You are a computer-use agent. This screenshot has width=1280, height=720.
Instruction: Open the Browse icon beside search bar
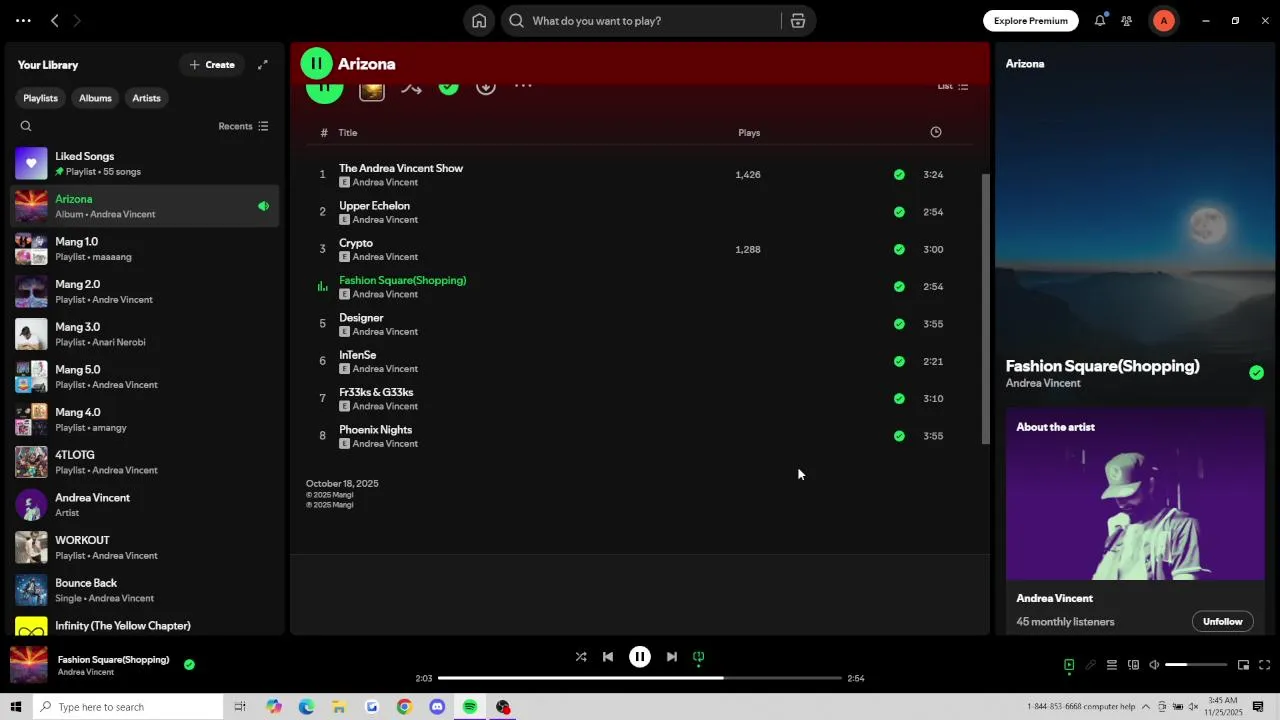(798, 21)
